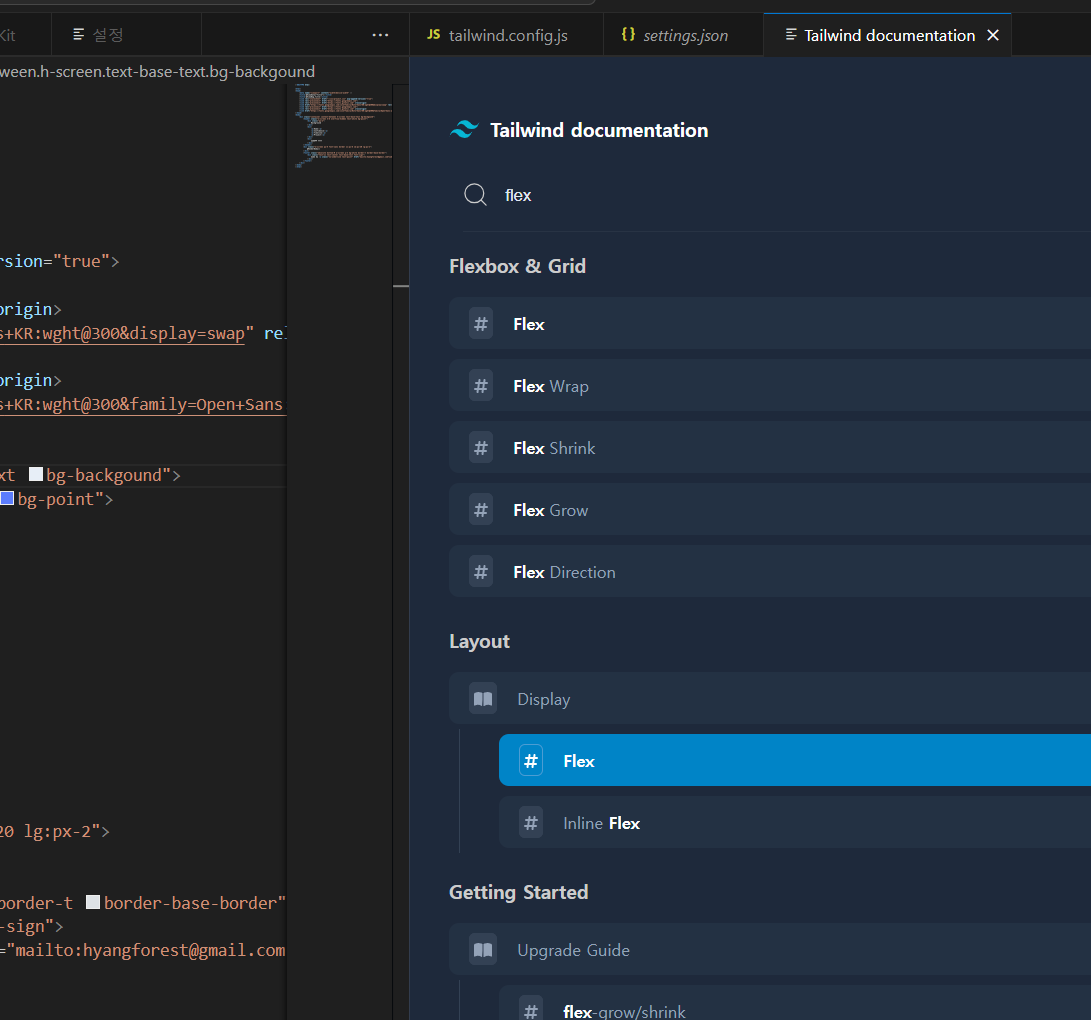Click the search magnifier icon
Screen dimensions: 1091x1020
(x=475, y=195)
